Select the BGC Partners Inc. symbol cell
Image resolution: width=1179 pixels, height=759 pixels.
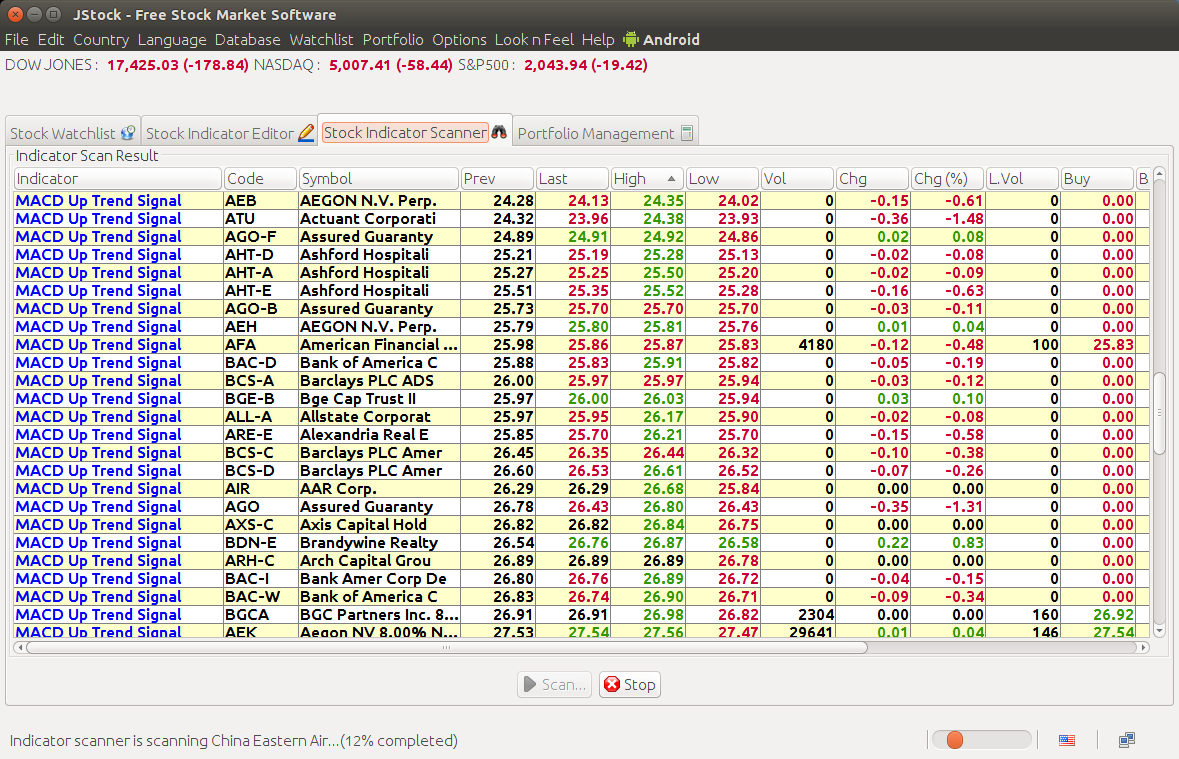(x=379, y=615)
